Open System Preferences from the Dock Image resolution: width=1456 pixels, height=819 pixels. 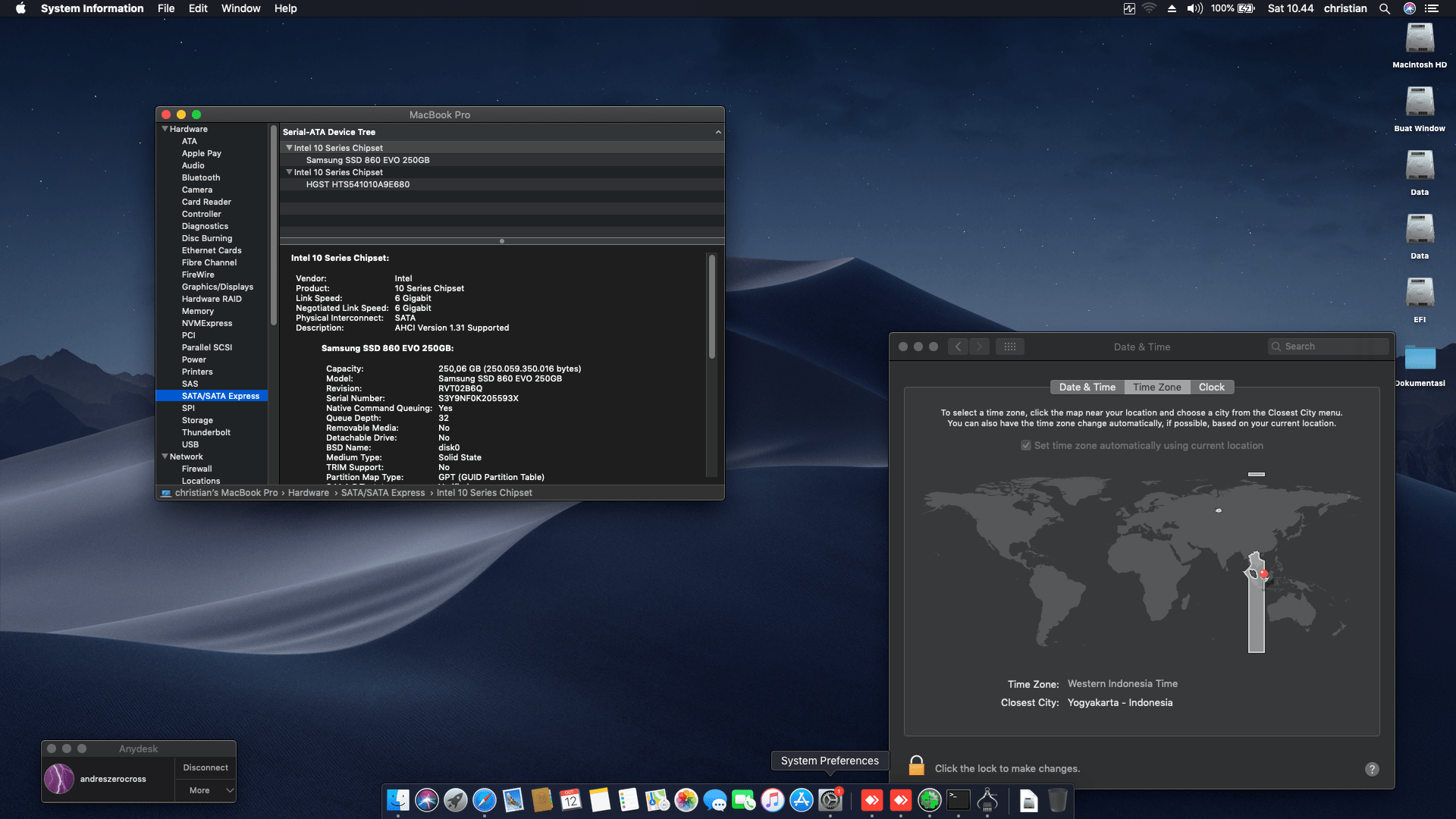point(830,802)
